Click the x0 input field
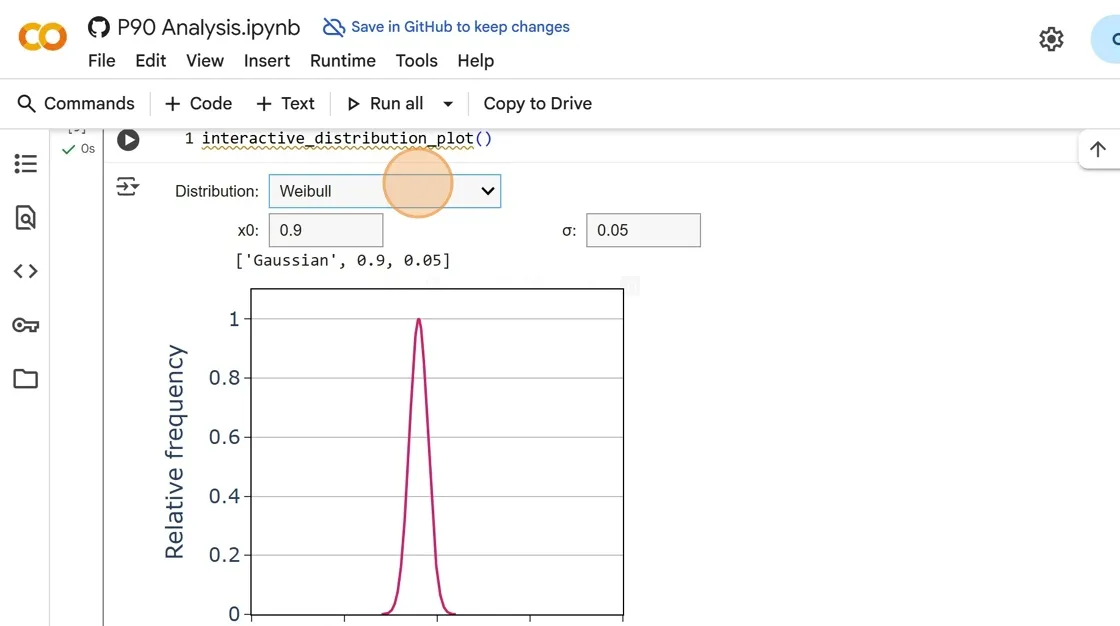 tap(326, 230)
